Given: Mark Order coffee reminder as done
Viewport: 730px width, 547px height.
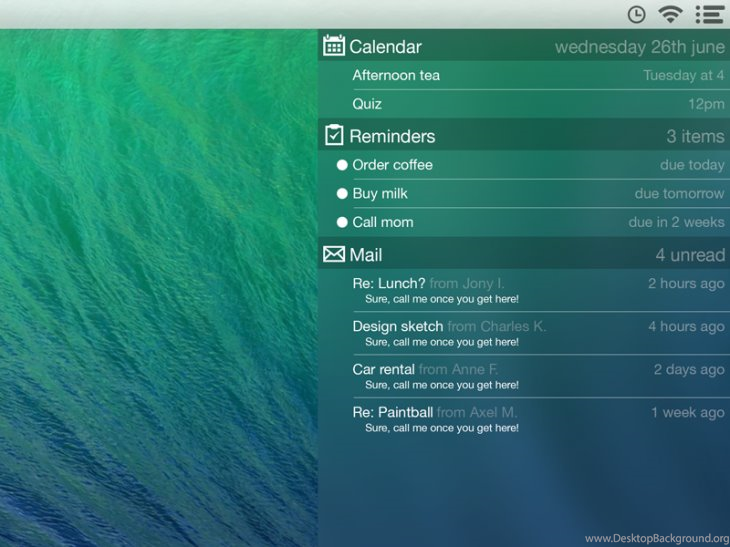Looking at the screenshot, I should tap(342, 165).
